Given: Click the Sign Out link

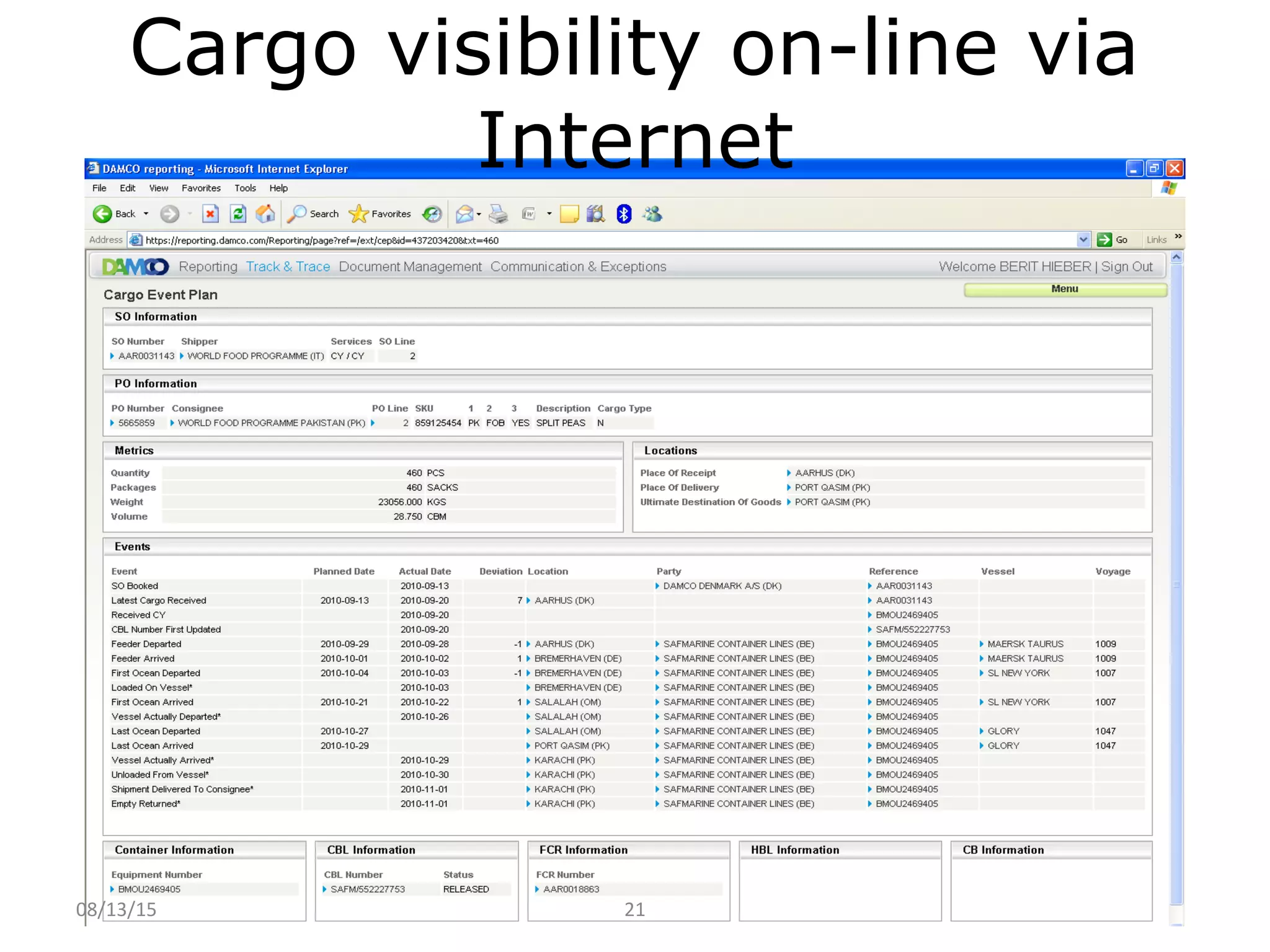Looking at the screenshot, I should coord(1127,267).
